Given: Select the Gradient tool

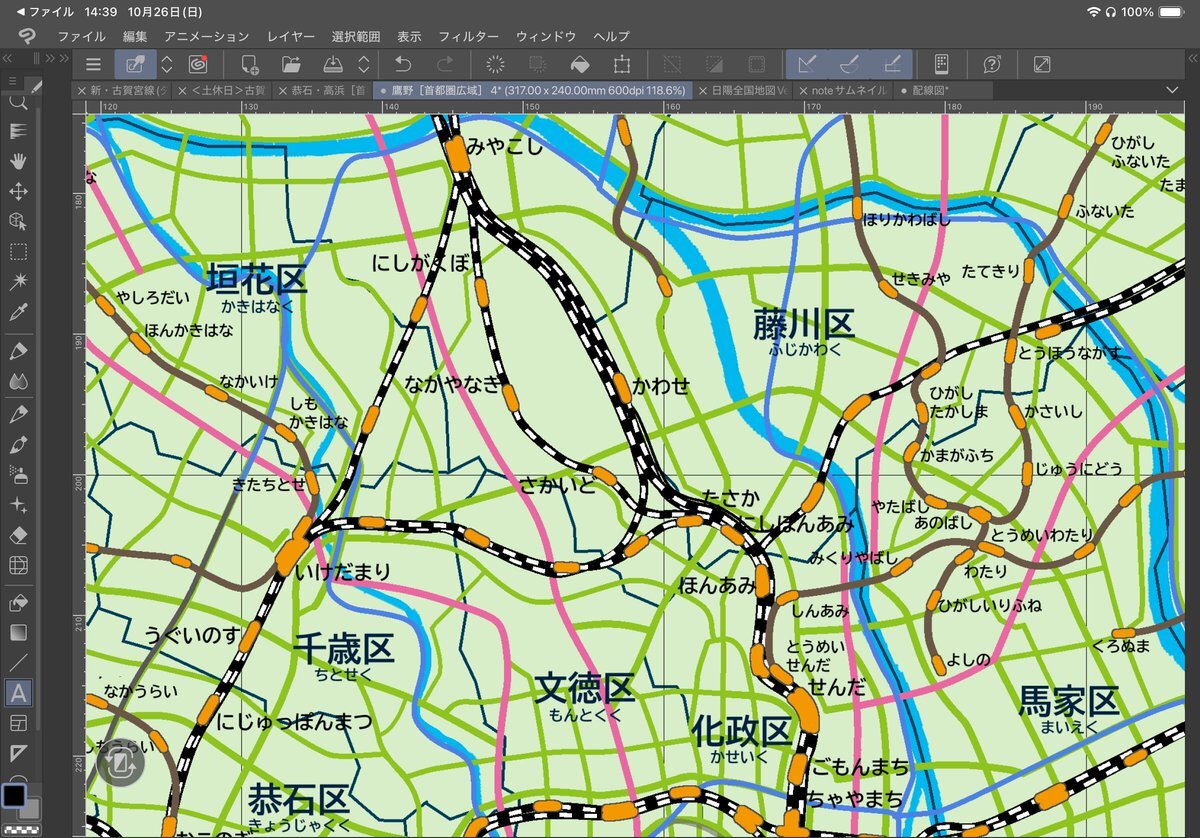Looking at the screenshot, I should pos(18,632).
